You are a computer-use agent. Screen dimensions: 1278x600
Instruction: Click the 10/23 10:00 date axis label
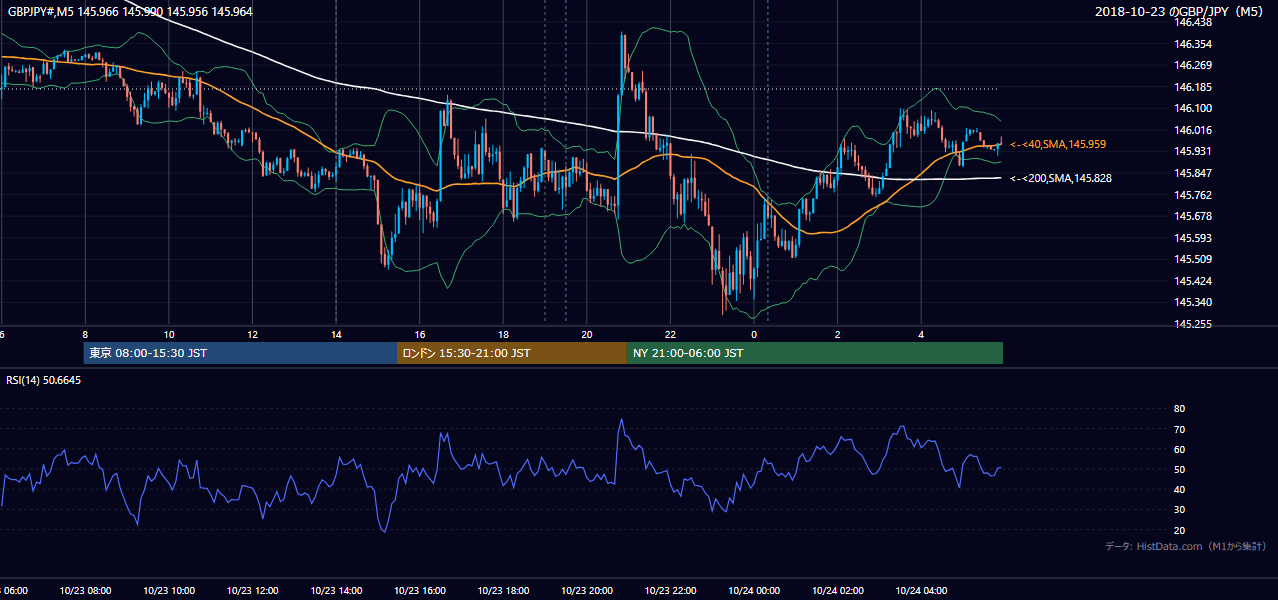169,591
